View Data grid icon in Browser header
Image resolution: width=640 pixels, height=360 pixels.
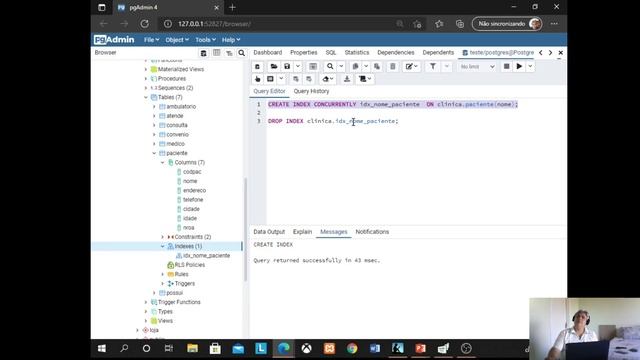coord(216,53)
